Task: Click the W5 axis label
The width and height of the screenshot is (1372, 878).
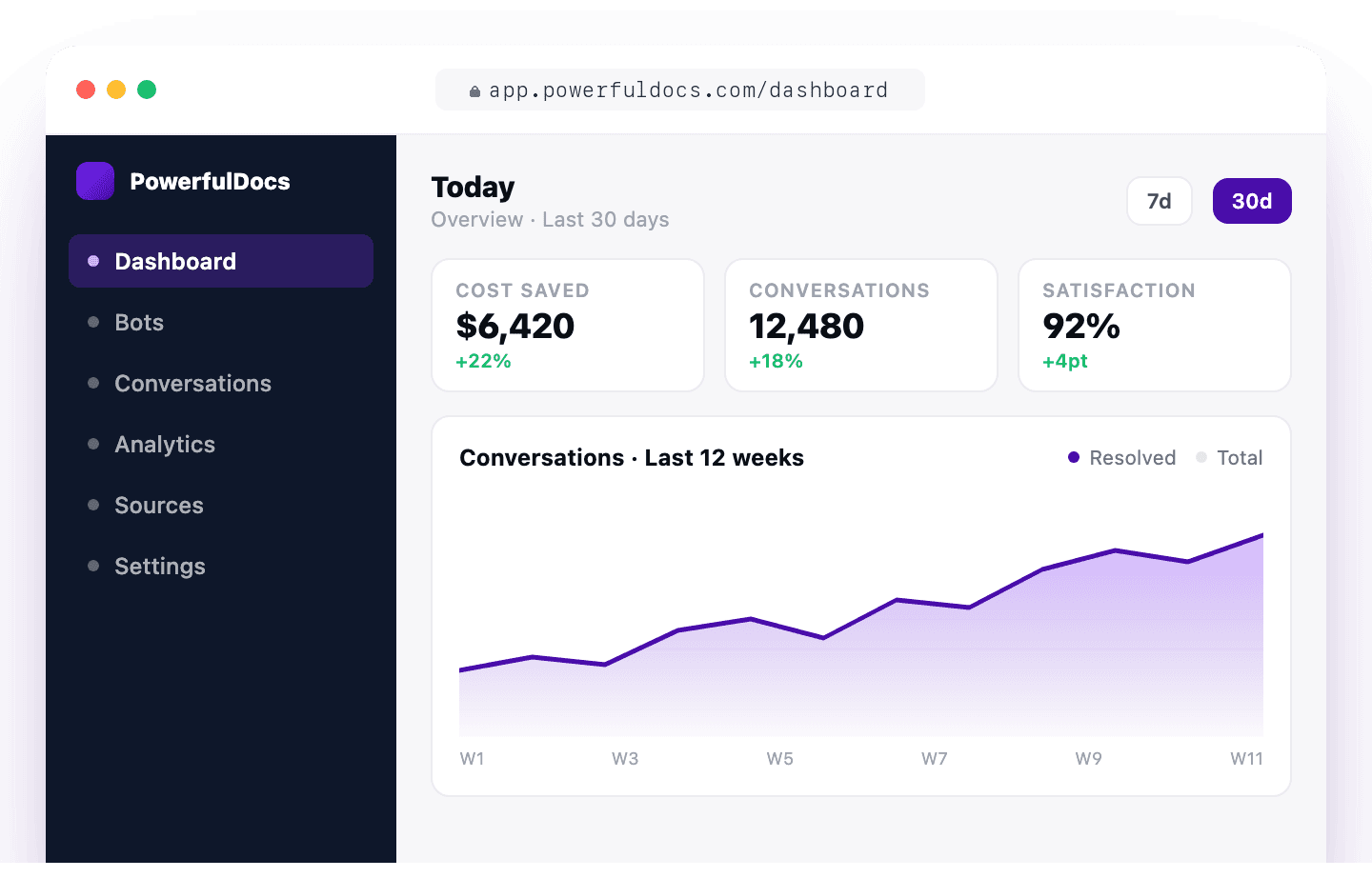Action: tap(780, 759)
